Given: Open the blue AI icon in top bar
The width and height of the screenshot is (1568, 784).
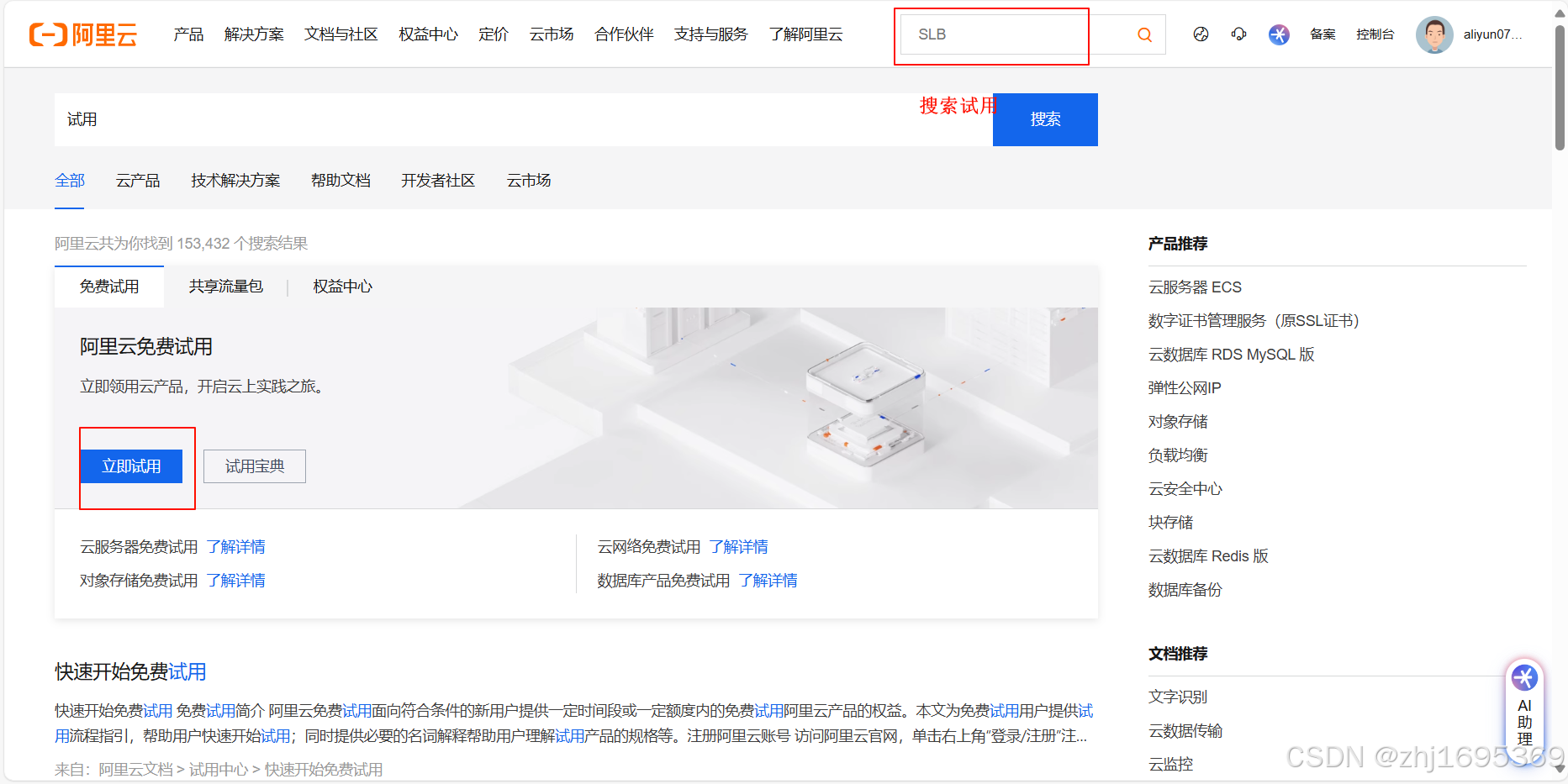Looking at the screenshot, I should [x=1279, y=34].
